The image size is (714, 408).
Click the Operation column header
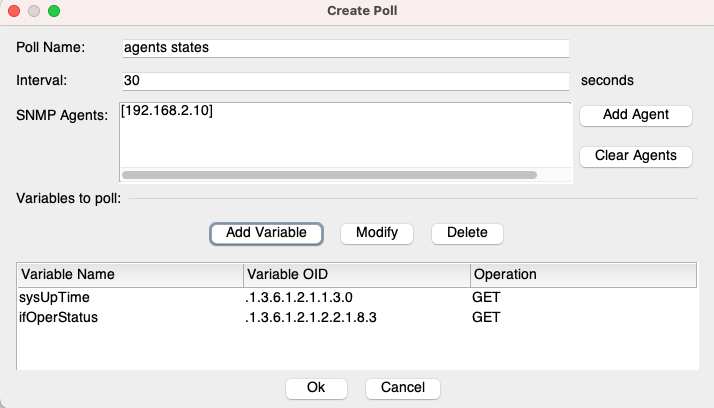coord(582,274)
